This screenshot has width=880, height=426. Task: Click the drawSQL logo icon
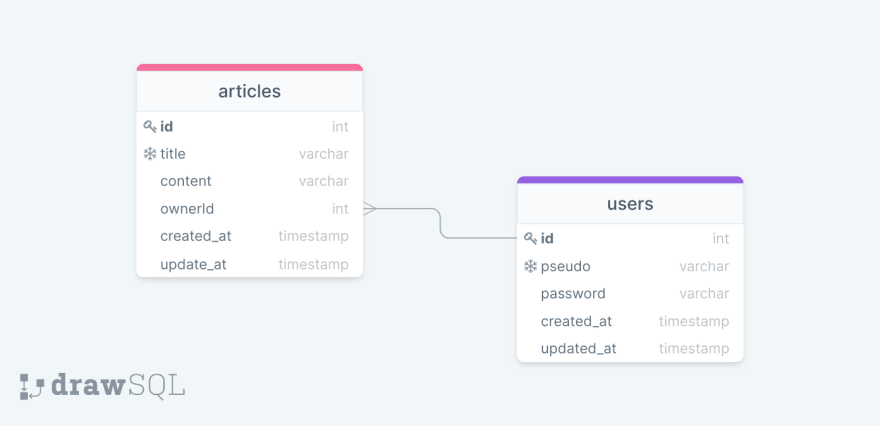(x=32, y=387)
